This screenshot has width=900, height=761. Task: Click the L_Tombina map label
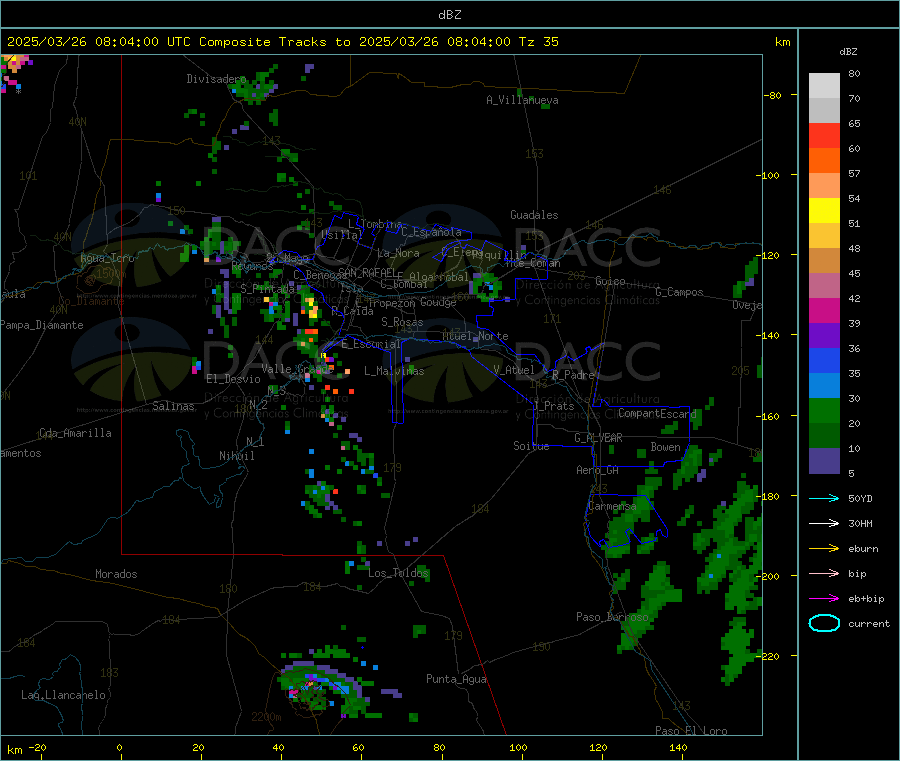pyautogui.click(x=375, y=224)
